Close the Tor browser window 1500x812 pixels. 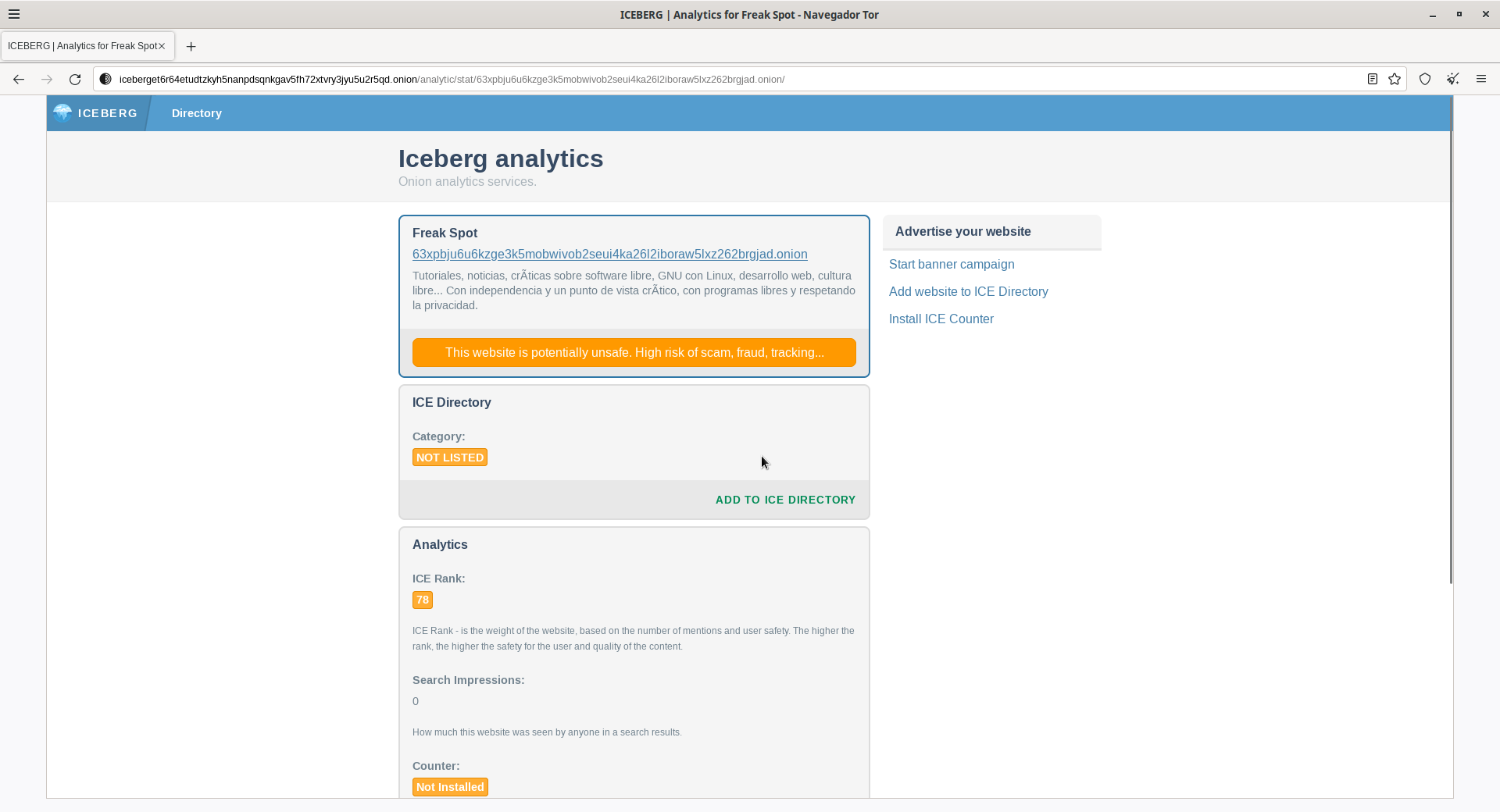pos(1485,14)
